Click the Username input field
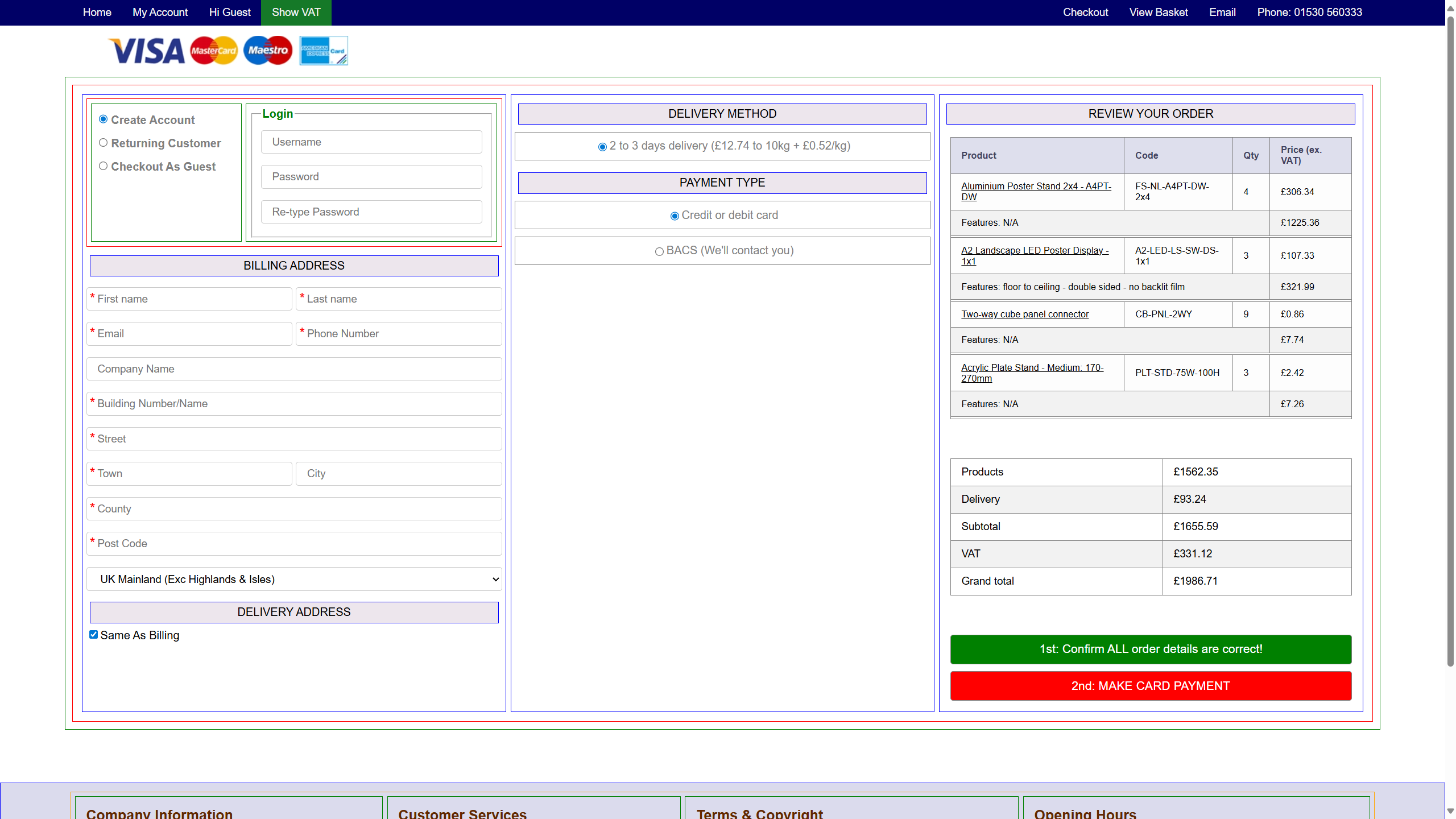This screenshot has width=1456, height=819. point(371,142)
